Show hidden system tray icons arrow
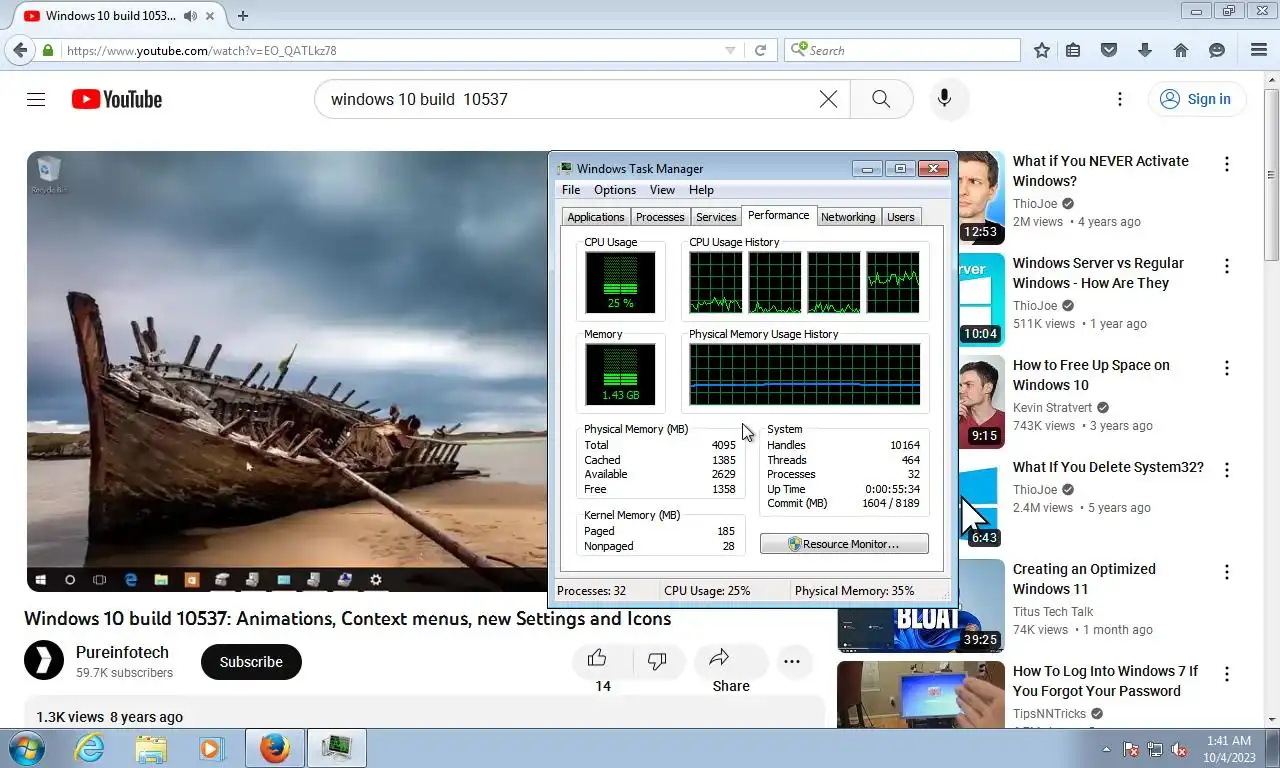 (1106, 748)
